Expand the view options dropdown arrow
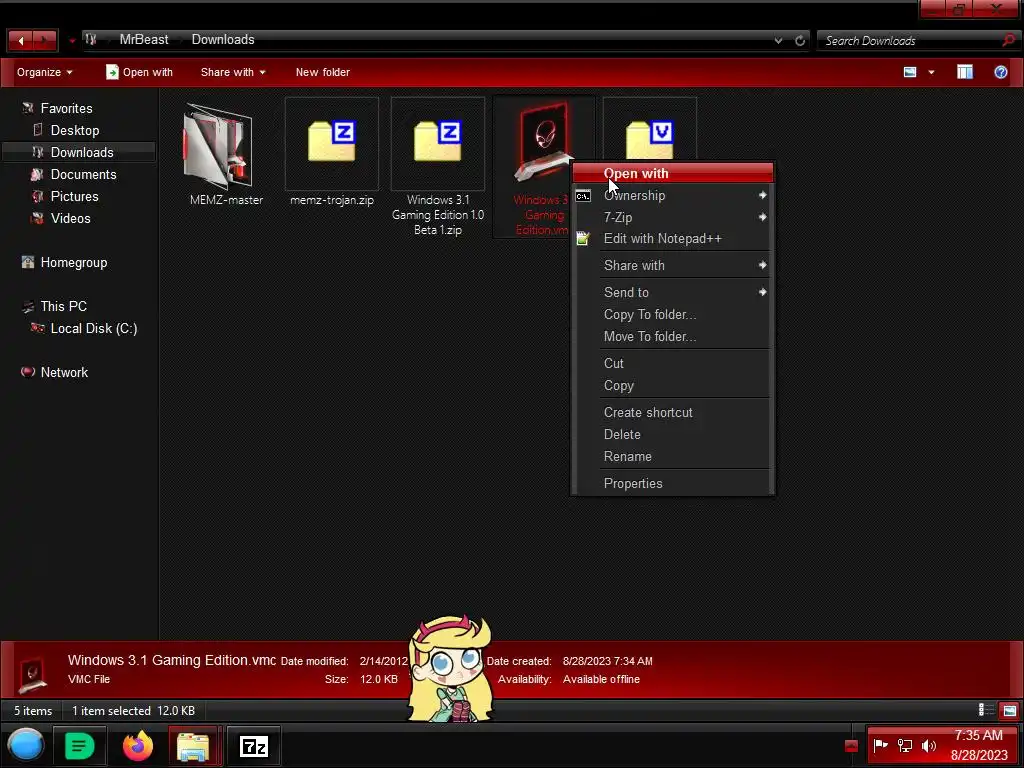This screenshot has height=768, width=1024. (x=931, y=72)
